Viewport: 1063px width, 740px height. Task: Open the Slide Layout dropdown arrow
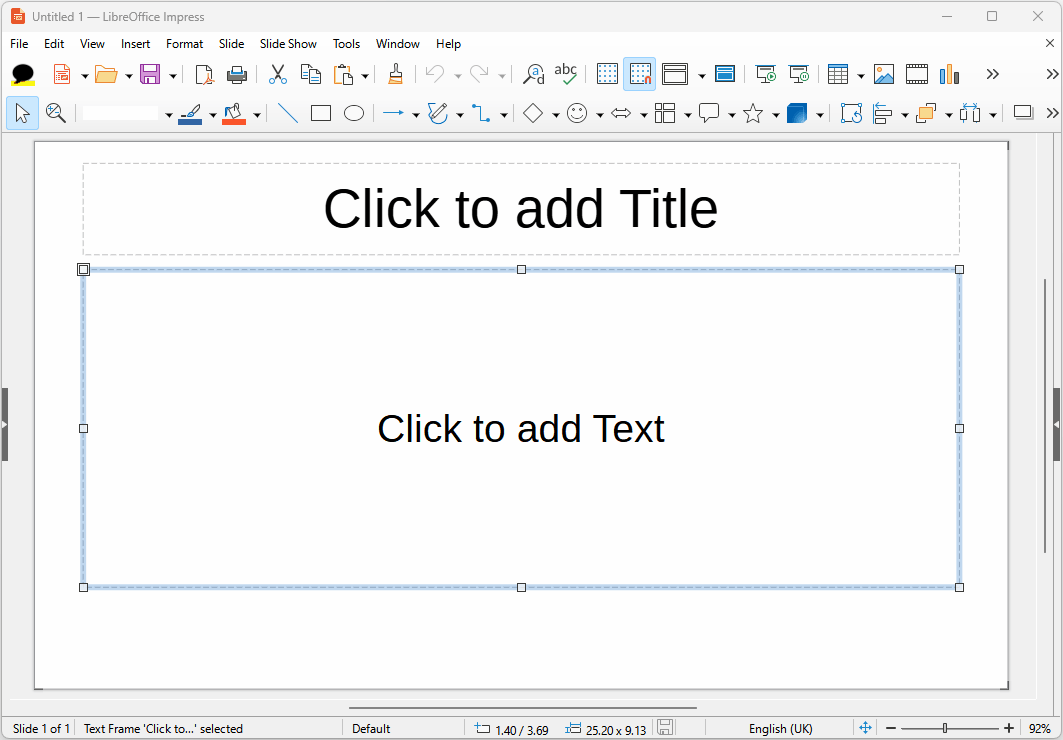(x=702, y=76)
